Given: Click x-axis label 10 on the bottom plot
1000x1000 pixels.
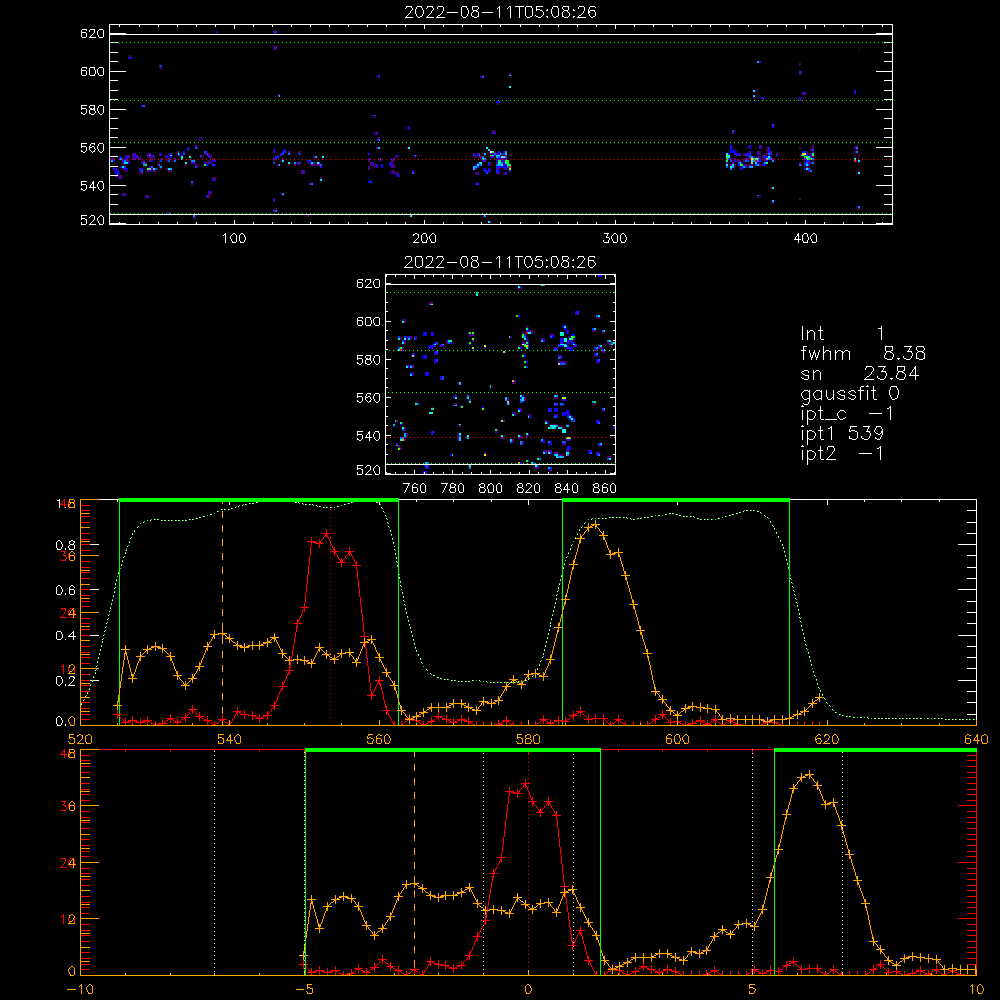Looking at the screenshot, I should tap(976, 989).
